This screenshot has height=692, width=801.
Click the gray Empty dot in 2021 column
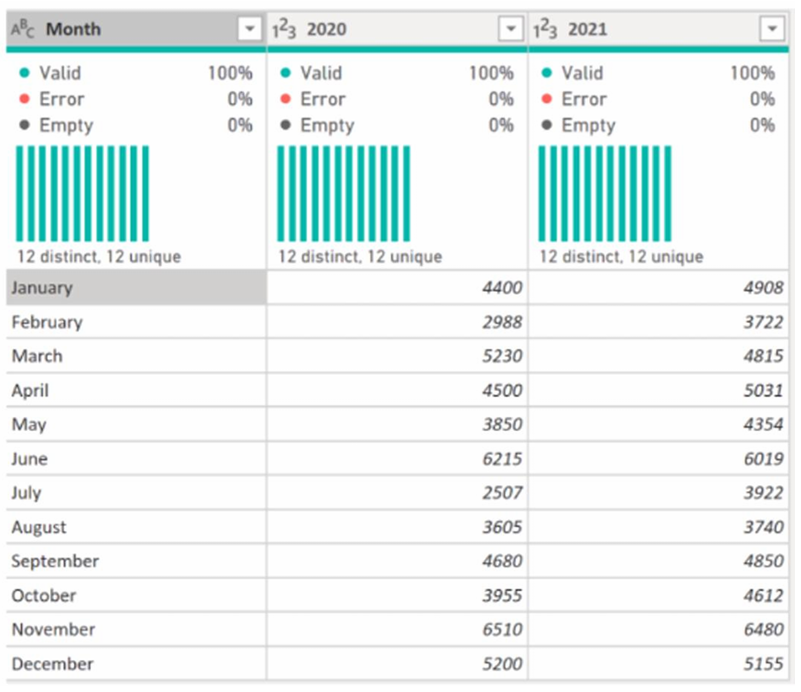click(547, 125)
